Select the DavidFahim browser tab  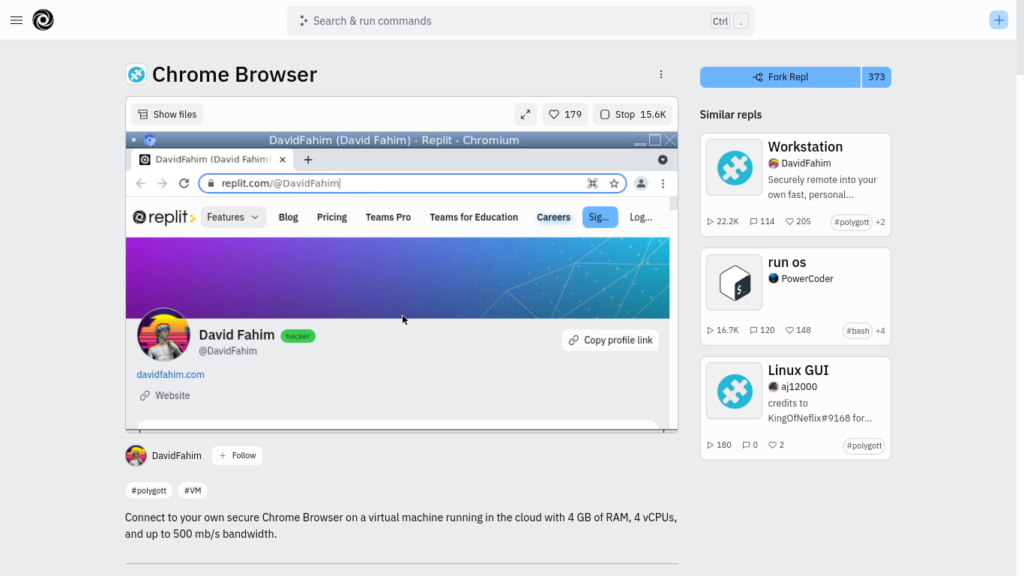[208, 159]
